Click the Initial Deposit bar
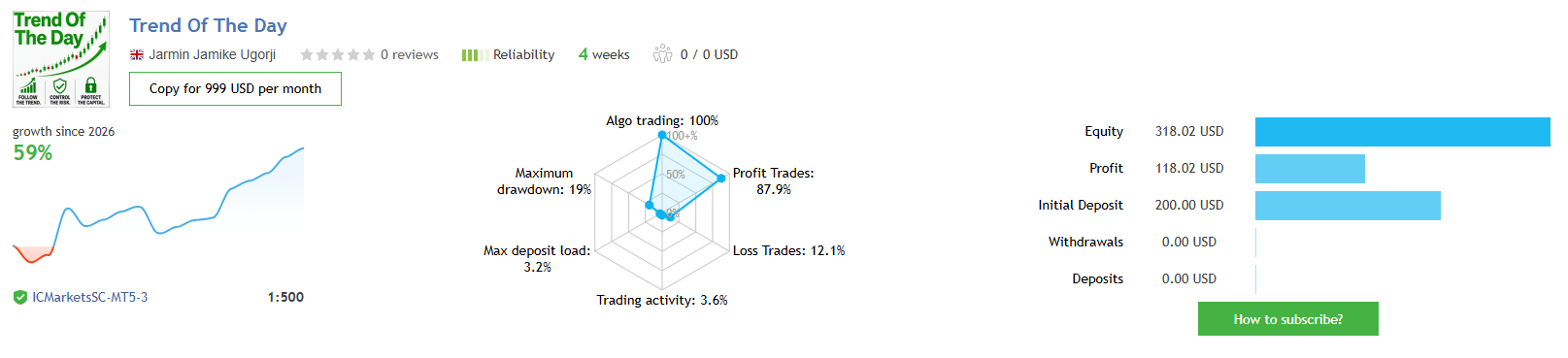This screenshot has height=358, width=1568. click(1348, 206)
